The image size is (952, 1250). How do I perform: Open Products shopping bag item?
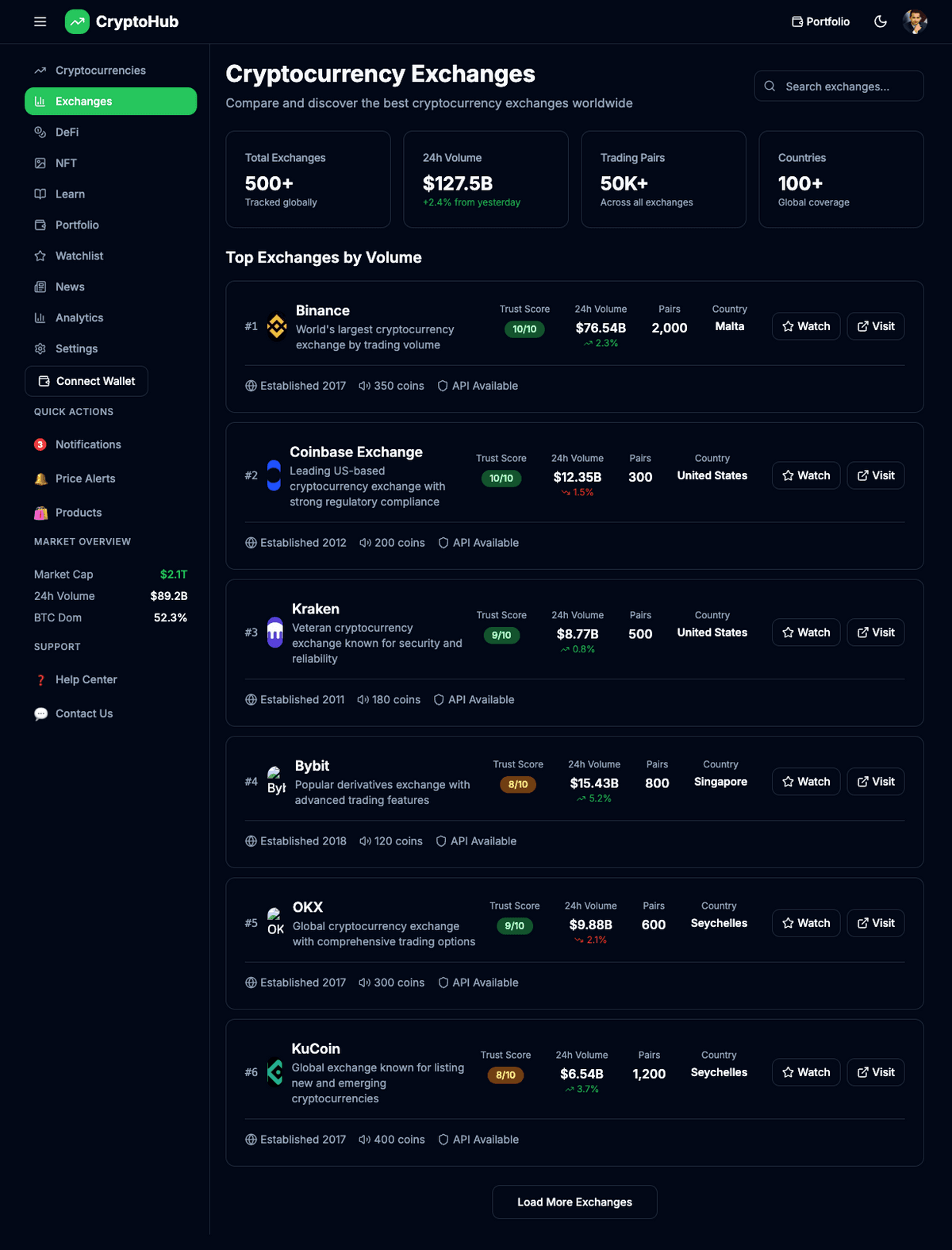click(x=110, y=513)
